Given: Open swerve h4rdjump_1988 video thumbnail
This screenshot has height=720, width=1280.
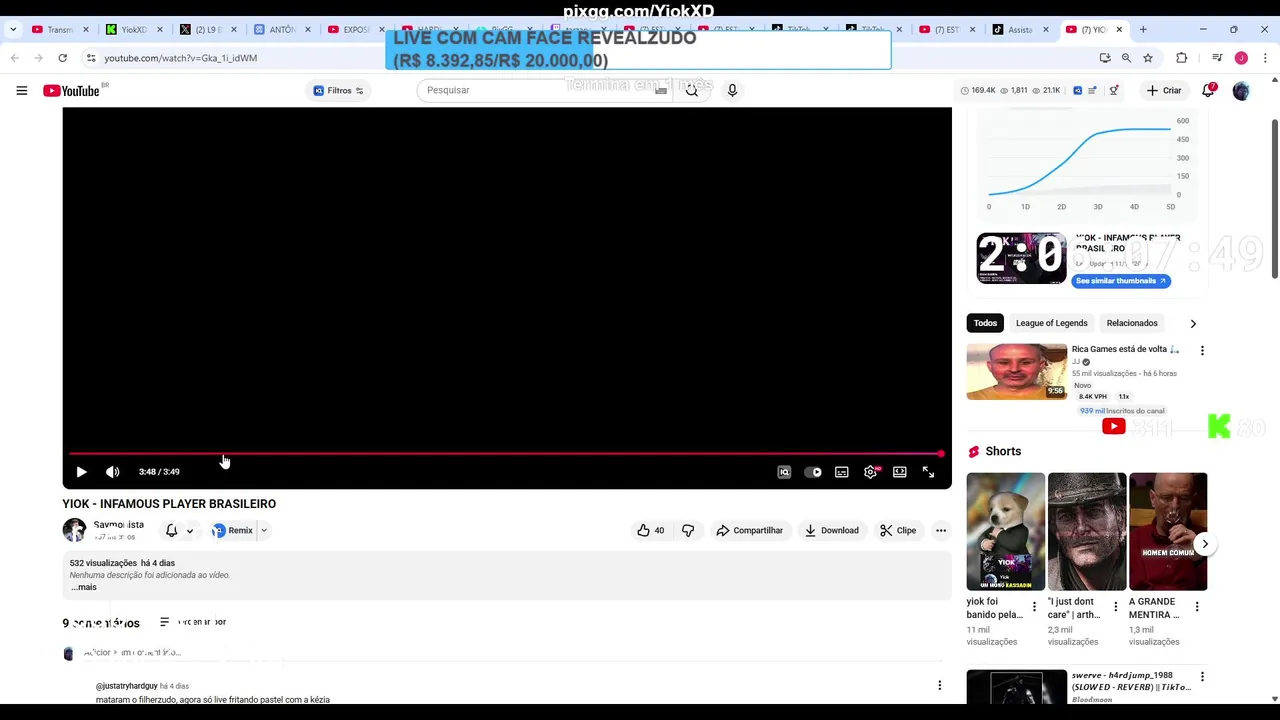Looking at the screenshot, I should click(x=1017, y=687).
